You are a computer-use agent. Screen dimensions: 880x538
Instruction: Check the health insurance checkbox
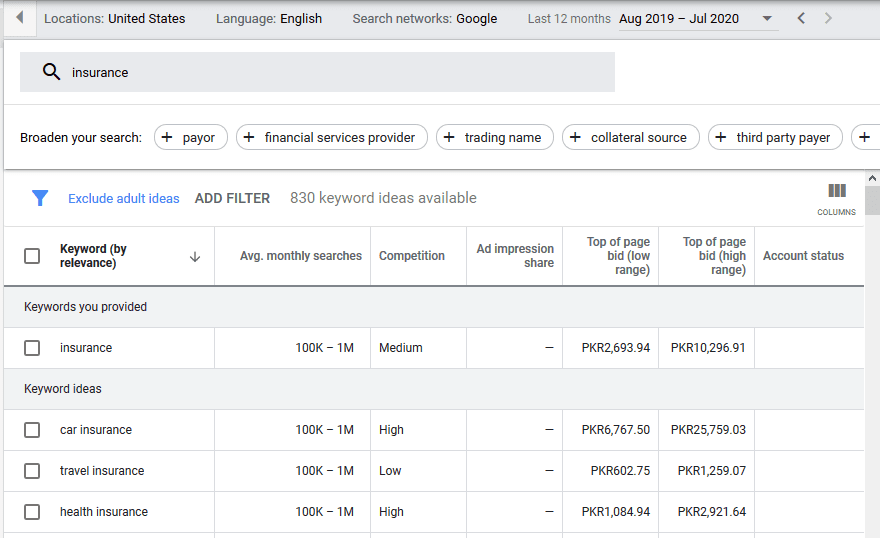coord(32,512)
